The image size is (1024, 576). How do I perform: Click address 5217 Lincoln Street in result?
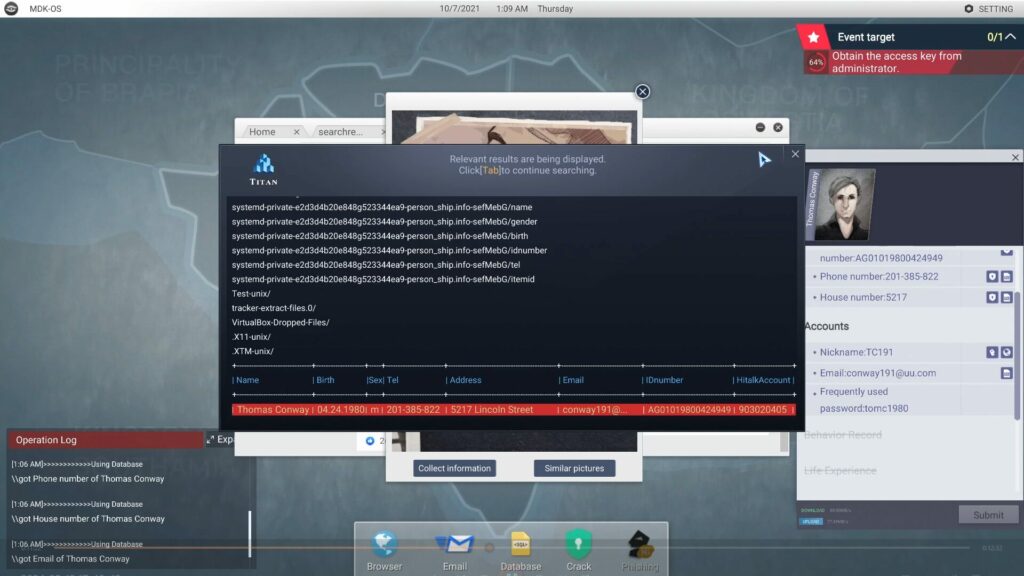pyautogui.click(x=492, y=409)
